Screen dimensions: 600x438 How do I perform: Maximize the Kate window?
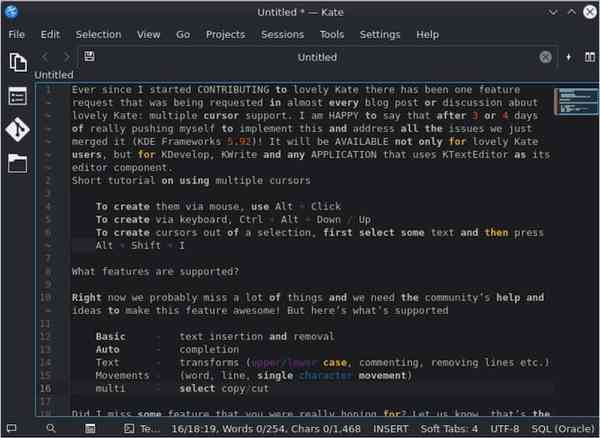571,12
